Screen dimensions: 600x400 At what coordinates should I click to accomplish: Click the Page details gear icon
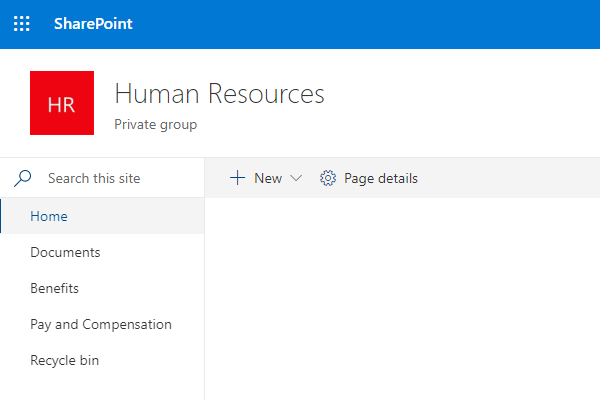click(327, 178)
